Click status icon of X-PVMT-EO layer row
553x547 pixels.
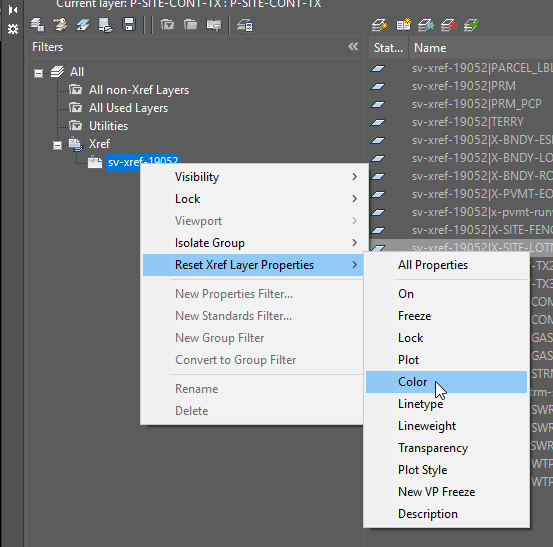coord(378,194)
